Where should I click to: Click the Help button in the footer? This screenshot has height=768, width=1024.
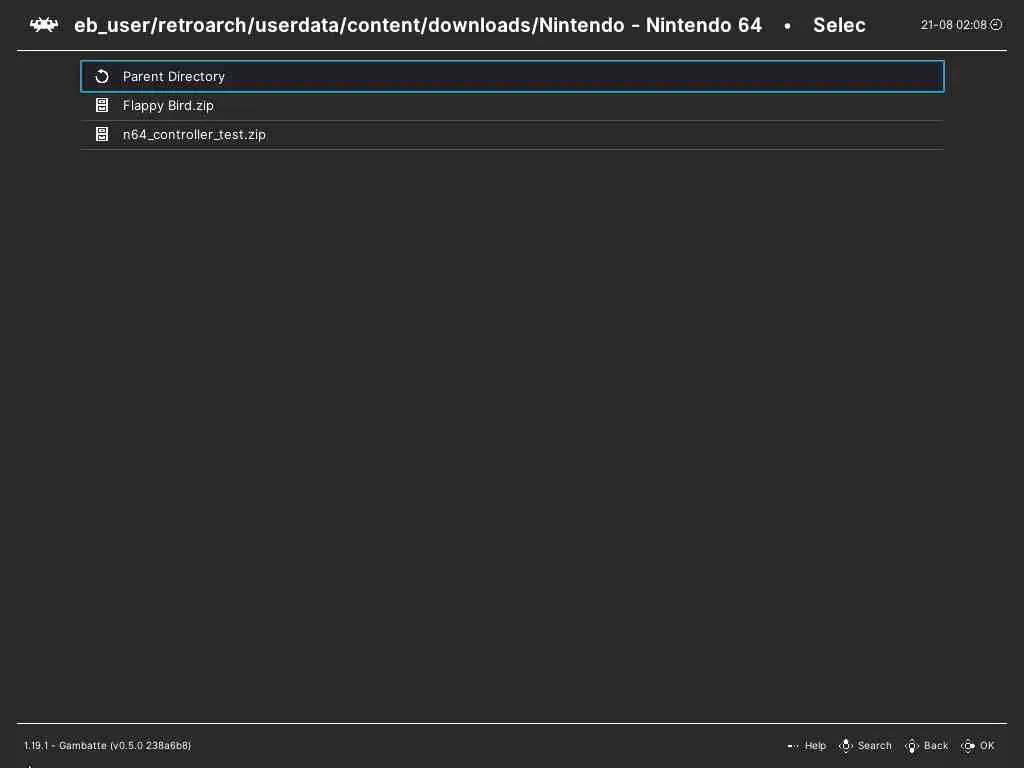[x=807, y=745]
